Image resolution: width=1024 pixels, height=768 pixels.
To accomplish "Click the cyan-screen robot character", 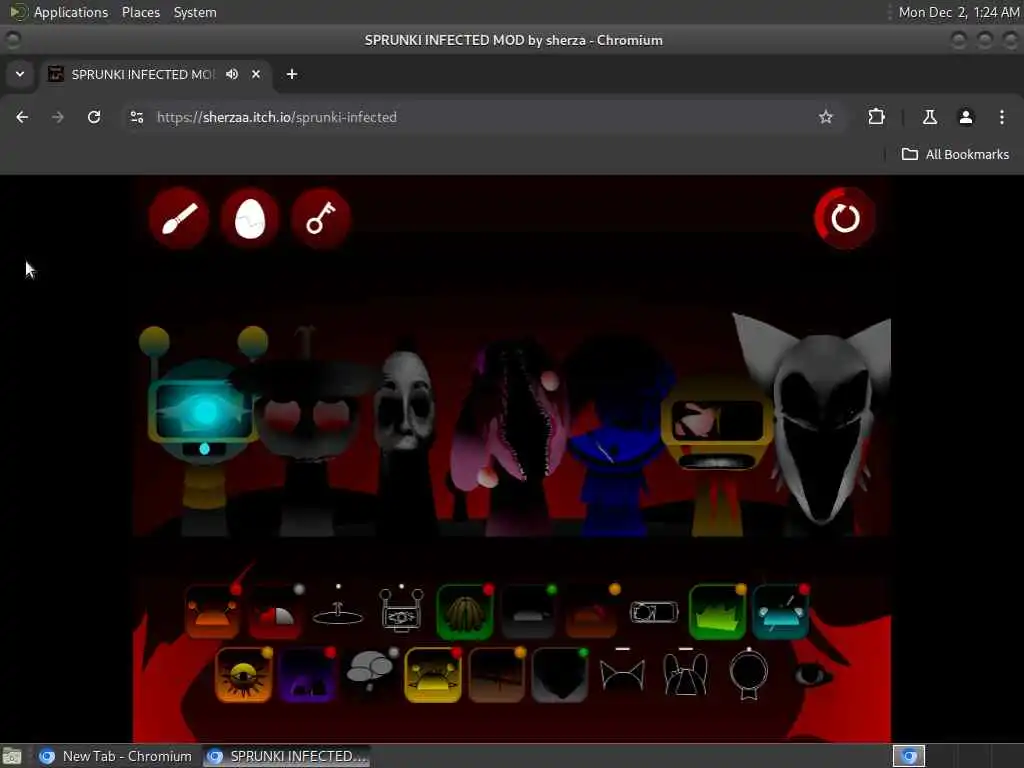I will pos(204,431).
